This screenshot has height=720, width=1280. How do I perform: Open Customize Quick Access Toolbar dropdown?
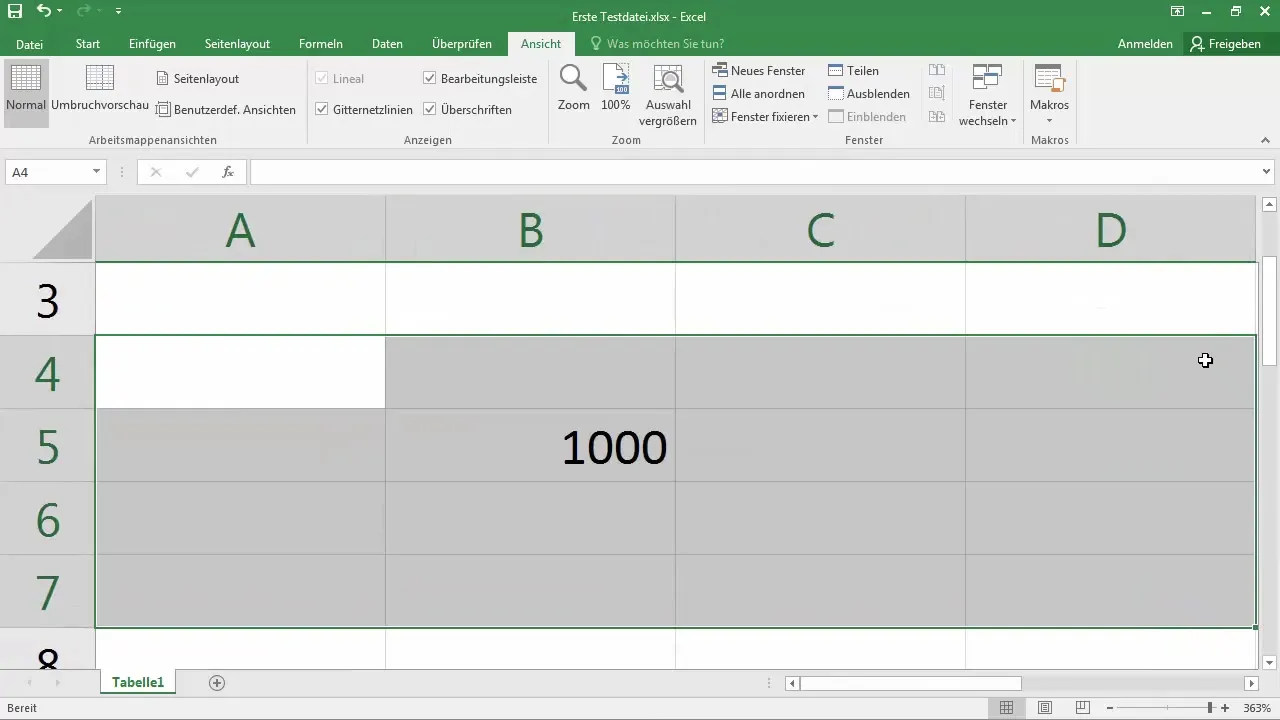(119, 12)
